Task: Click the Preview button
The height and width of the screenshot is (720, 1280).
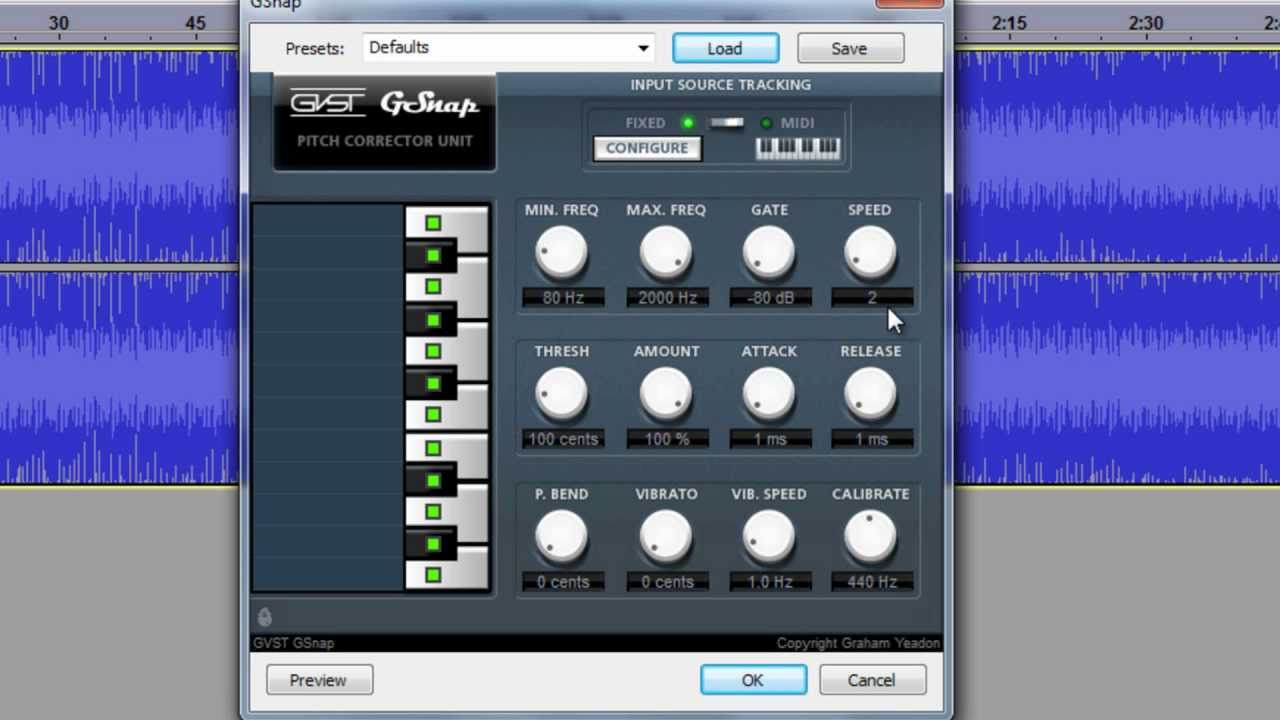Action: (318, 680)
